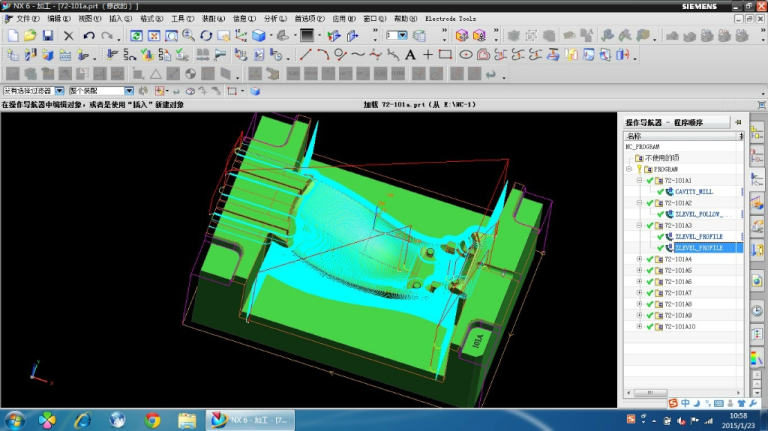Select the CAVITY_MILL operation
This screenshot has width=768, height=431.
click(694, 192)
